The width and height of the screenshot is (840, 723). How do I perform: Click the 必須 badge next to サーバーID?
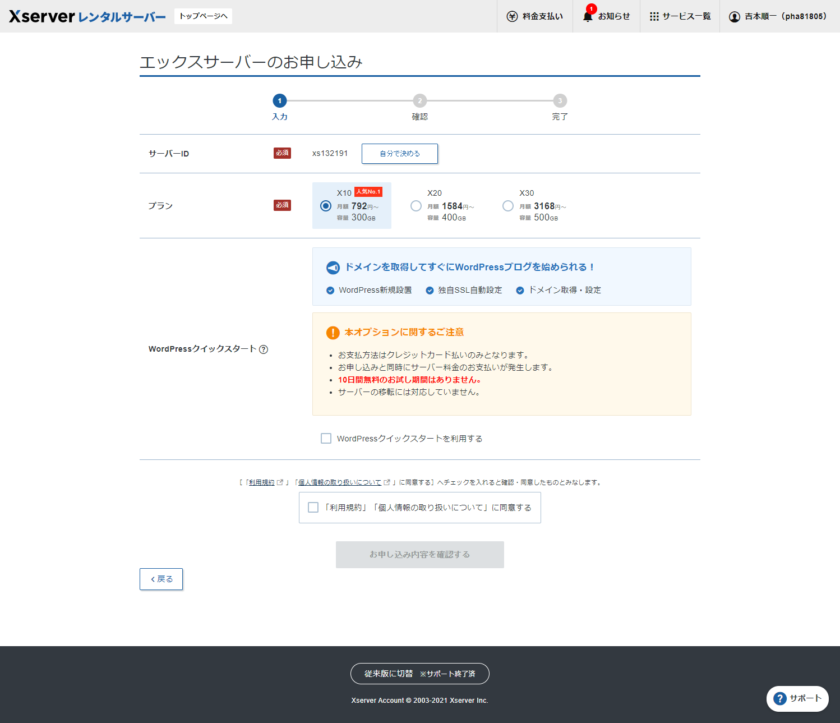[x=282, y=153]
